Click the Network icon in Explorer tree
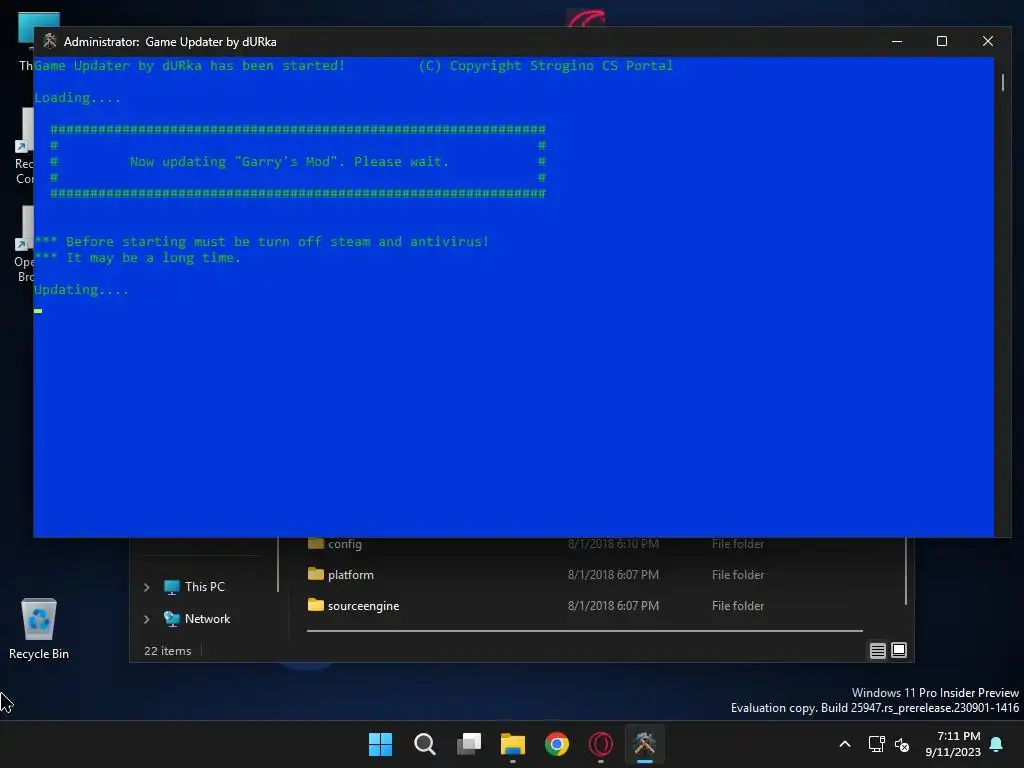Screen dimensions: 1024x768 172,618
